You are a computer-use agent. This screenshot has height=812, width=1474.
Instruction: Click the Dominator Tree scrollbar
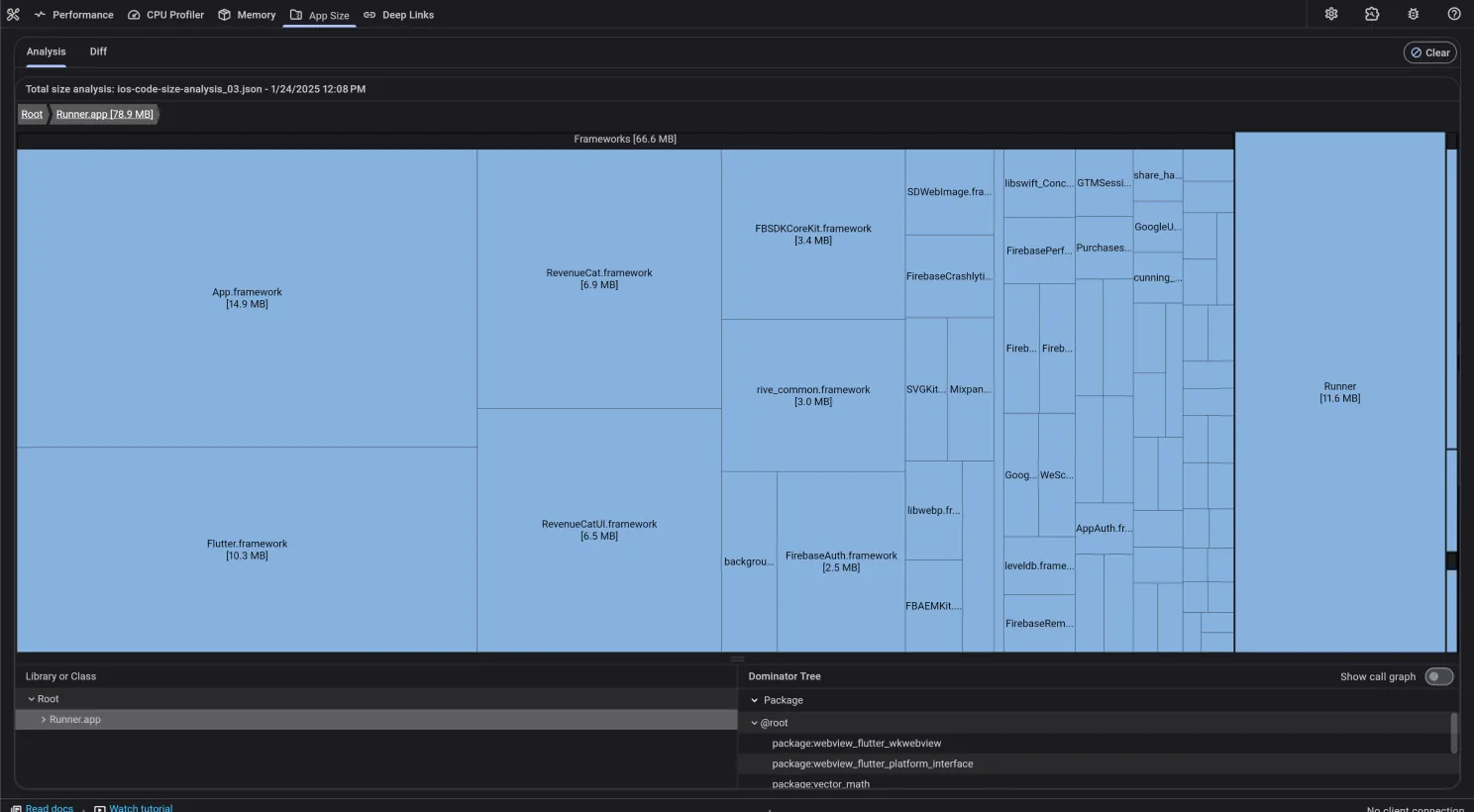tap(1453, 733)
